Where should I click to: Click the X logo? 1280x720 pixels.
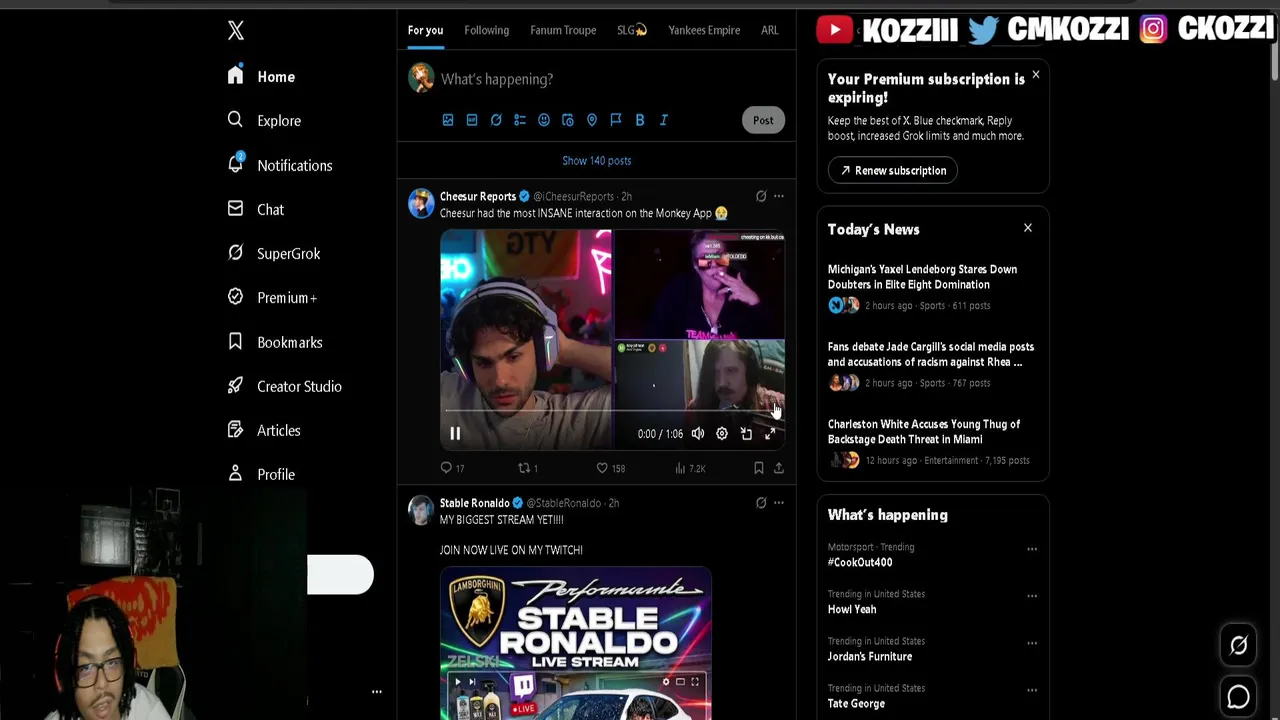click(236, 30)
